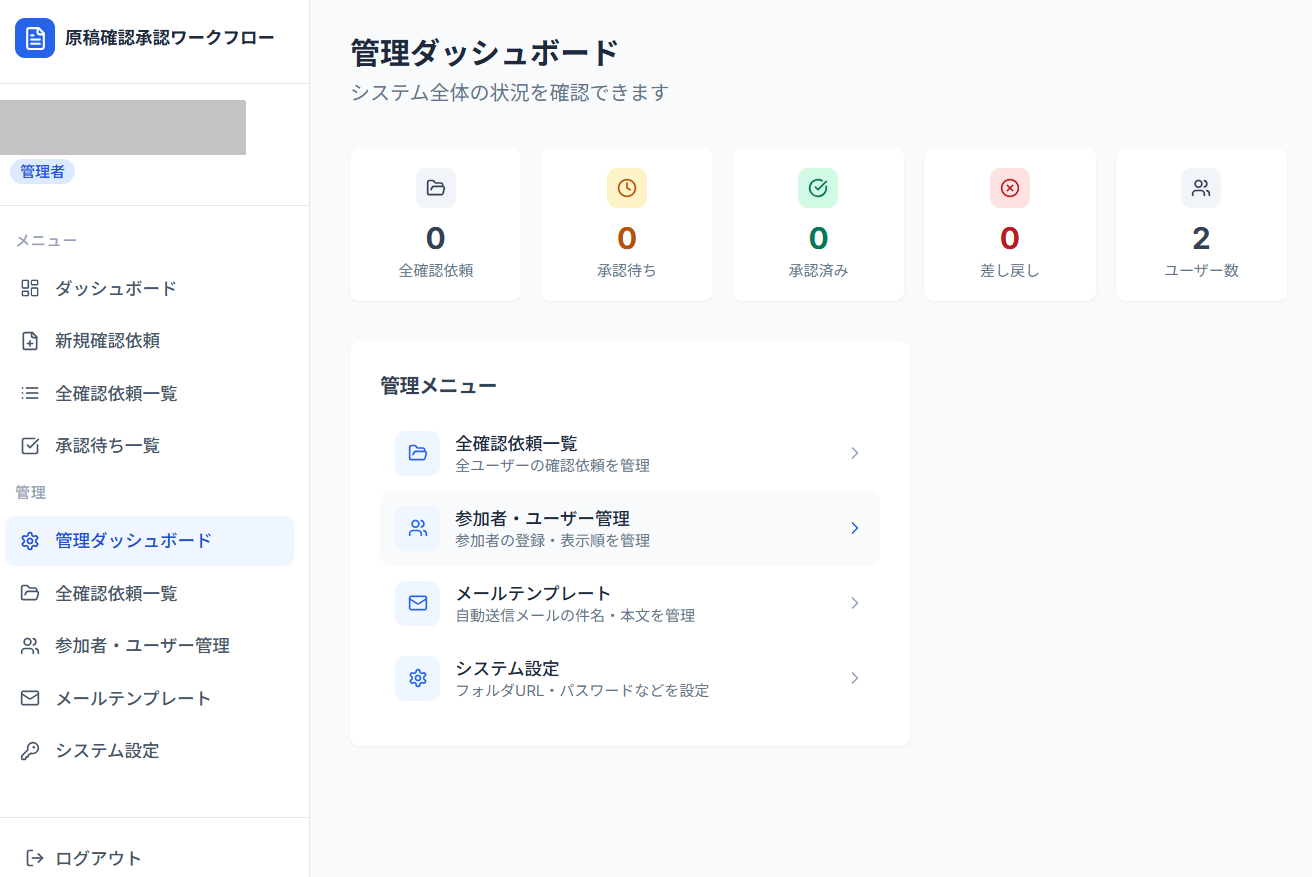Click text フォルダURL・パスワードなどを設定

(582, 691)
